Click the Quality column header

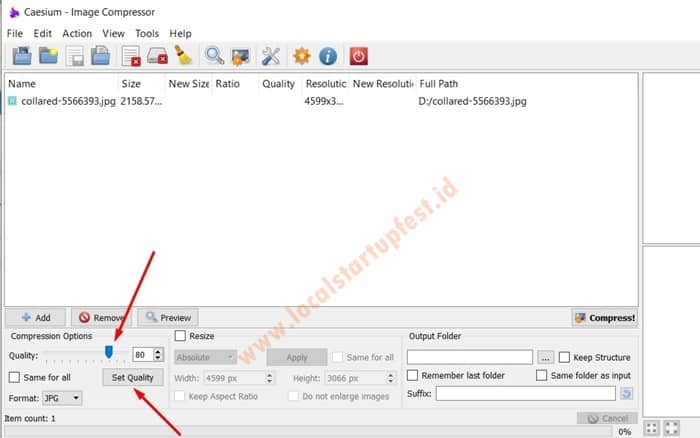(x=279, y=83)
